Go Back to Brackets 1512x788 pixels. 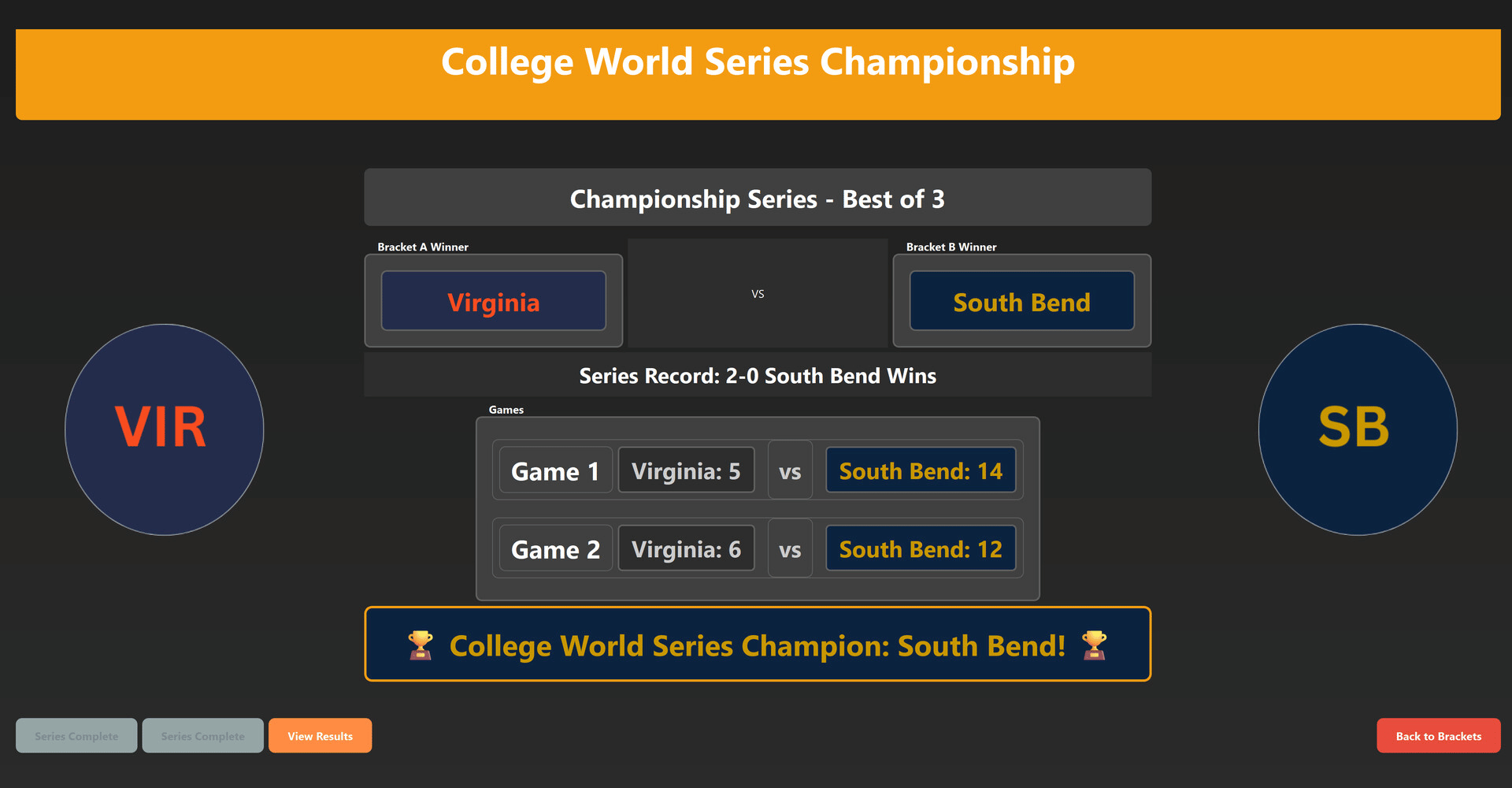click(x=1438, y=736)
